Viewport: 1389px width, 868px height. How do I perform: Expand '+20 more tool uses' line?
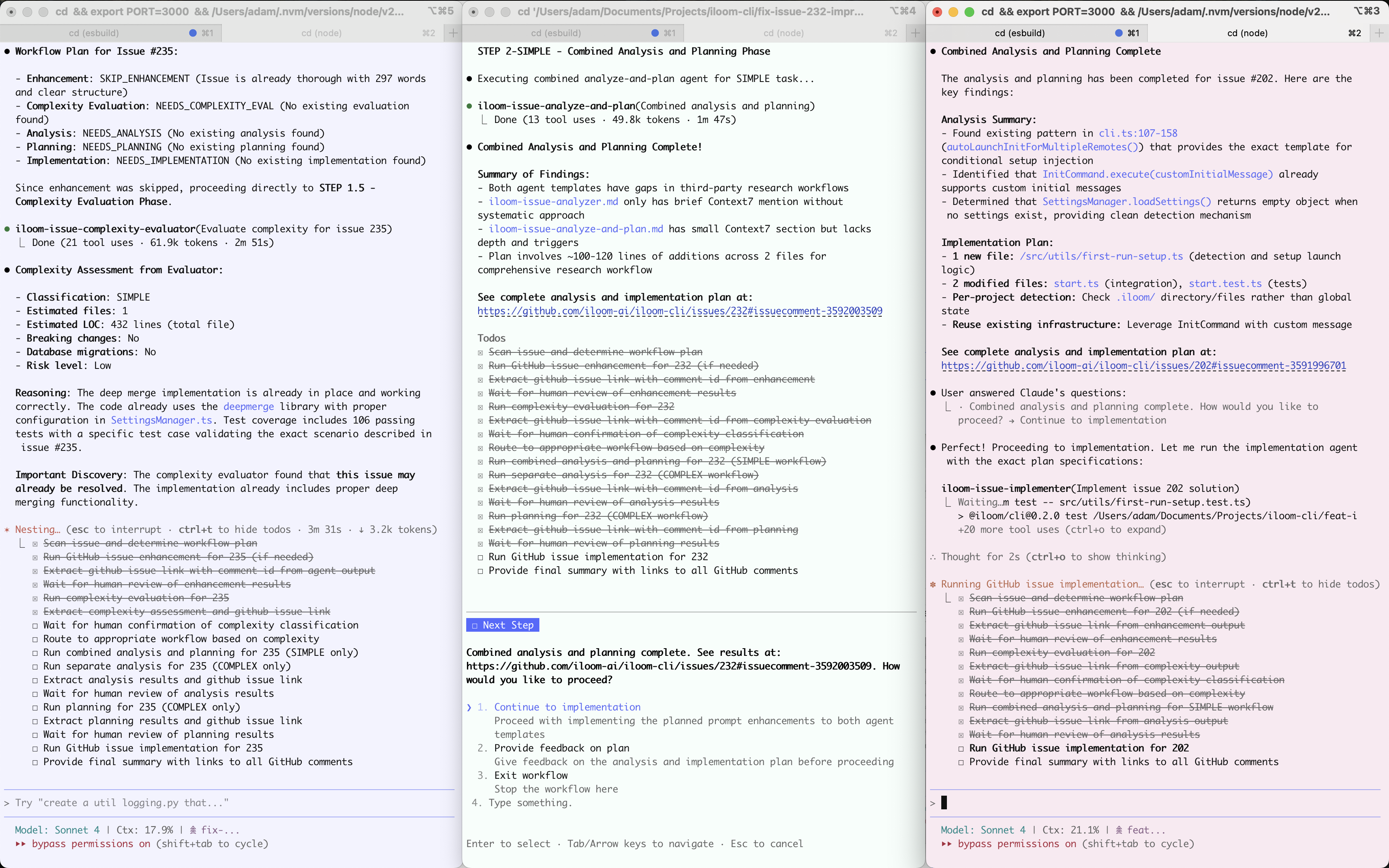(1061, 529)
